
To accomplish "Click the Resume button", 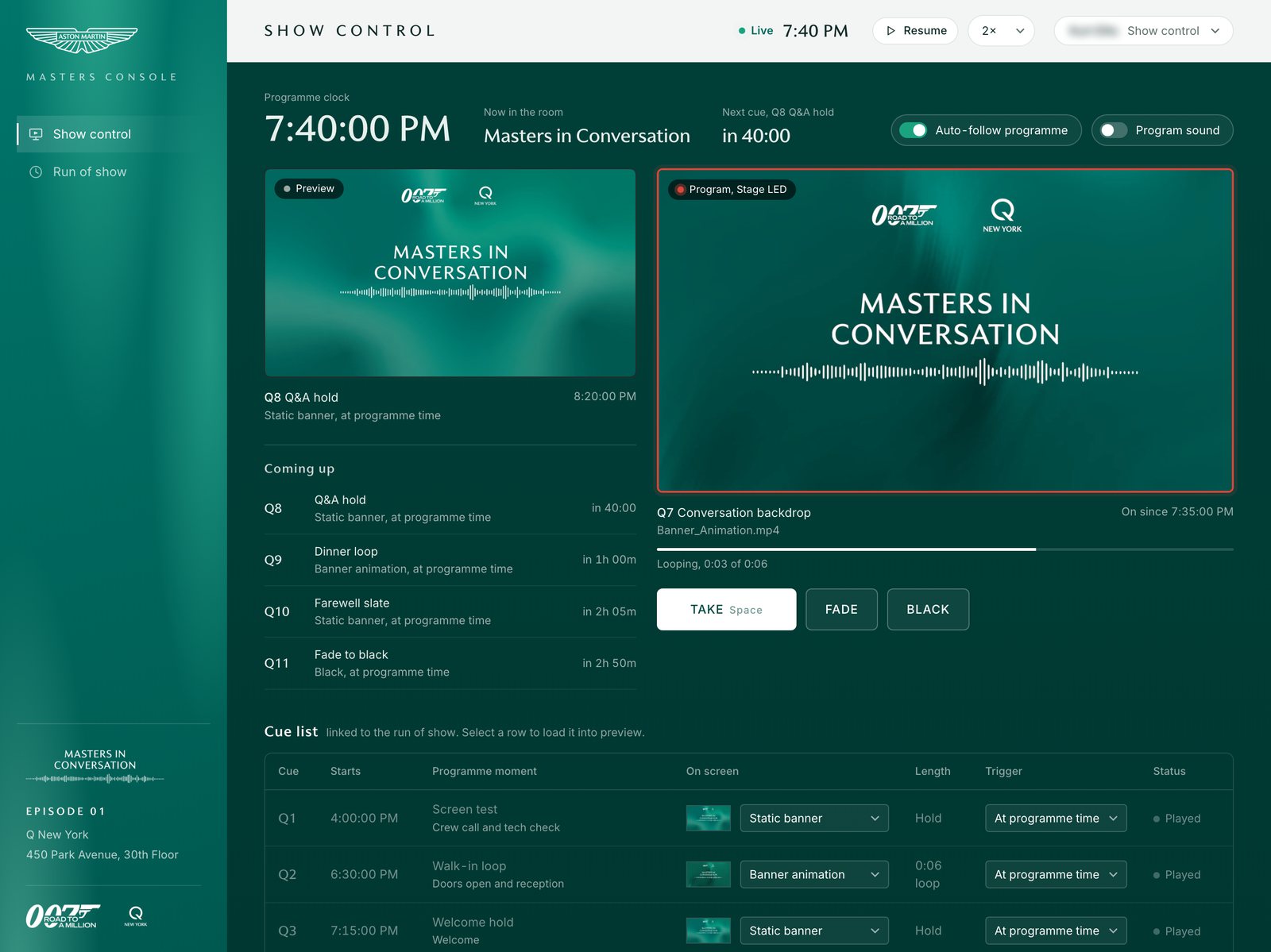I will 915,31.
